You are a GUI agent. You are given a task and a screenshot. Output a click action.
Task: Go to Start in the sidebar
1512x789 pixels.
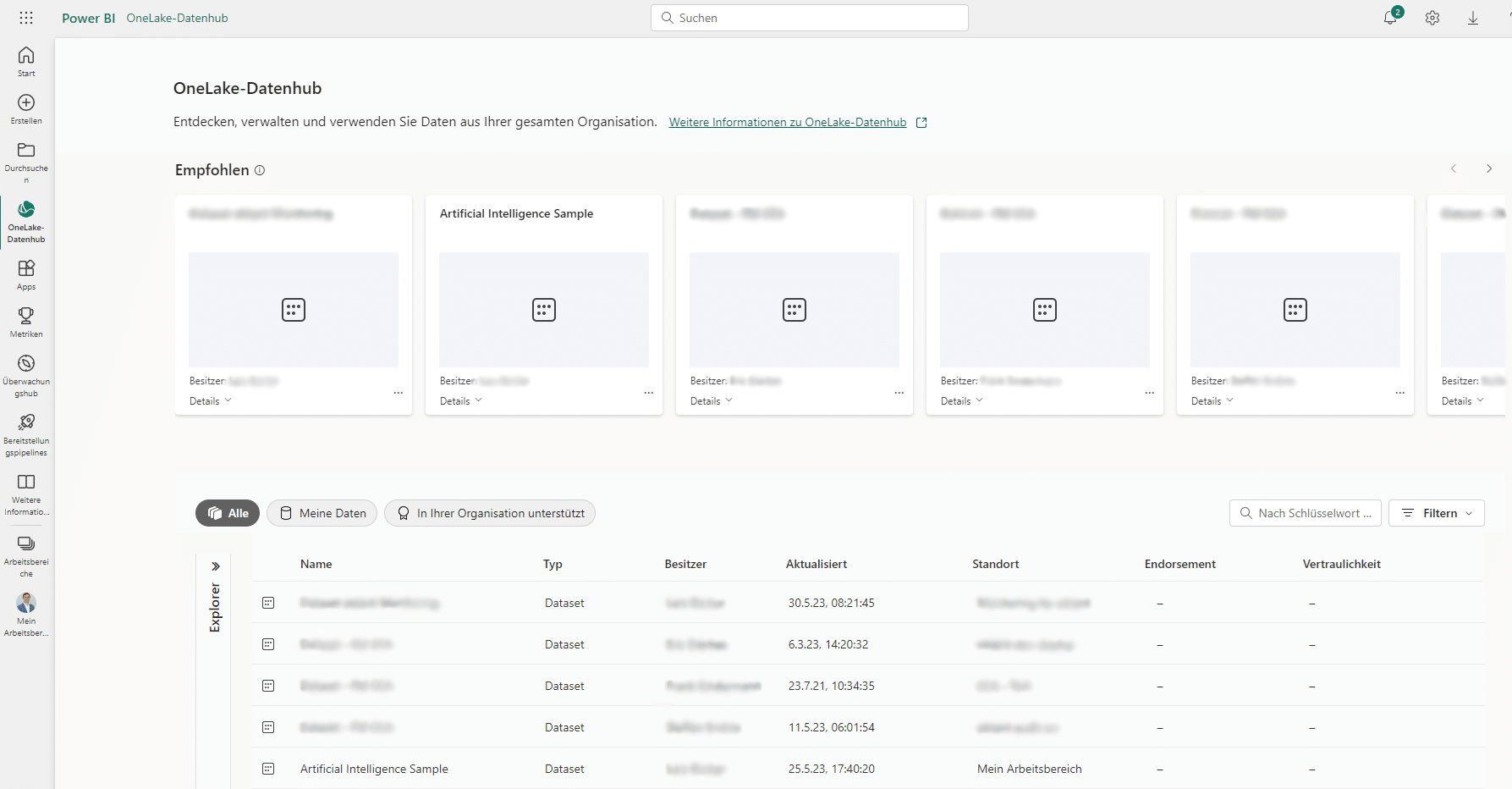(26, 62)
